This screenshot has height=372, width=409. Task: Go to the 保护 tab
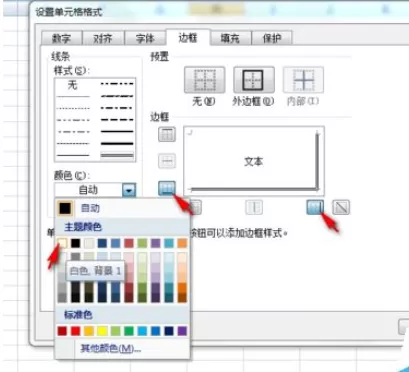tap(272, 38)
